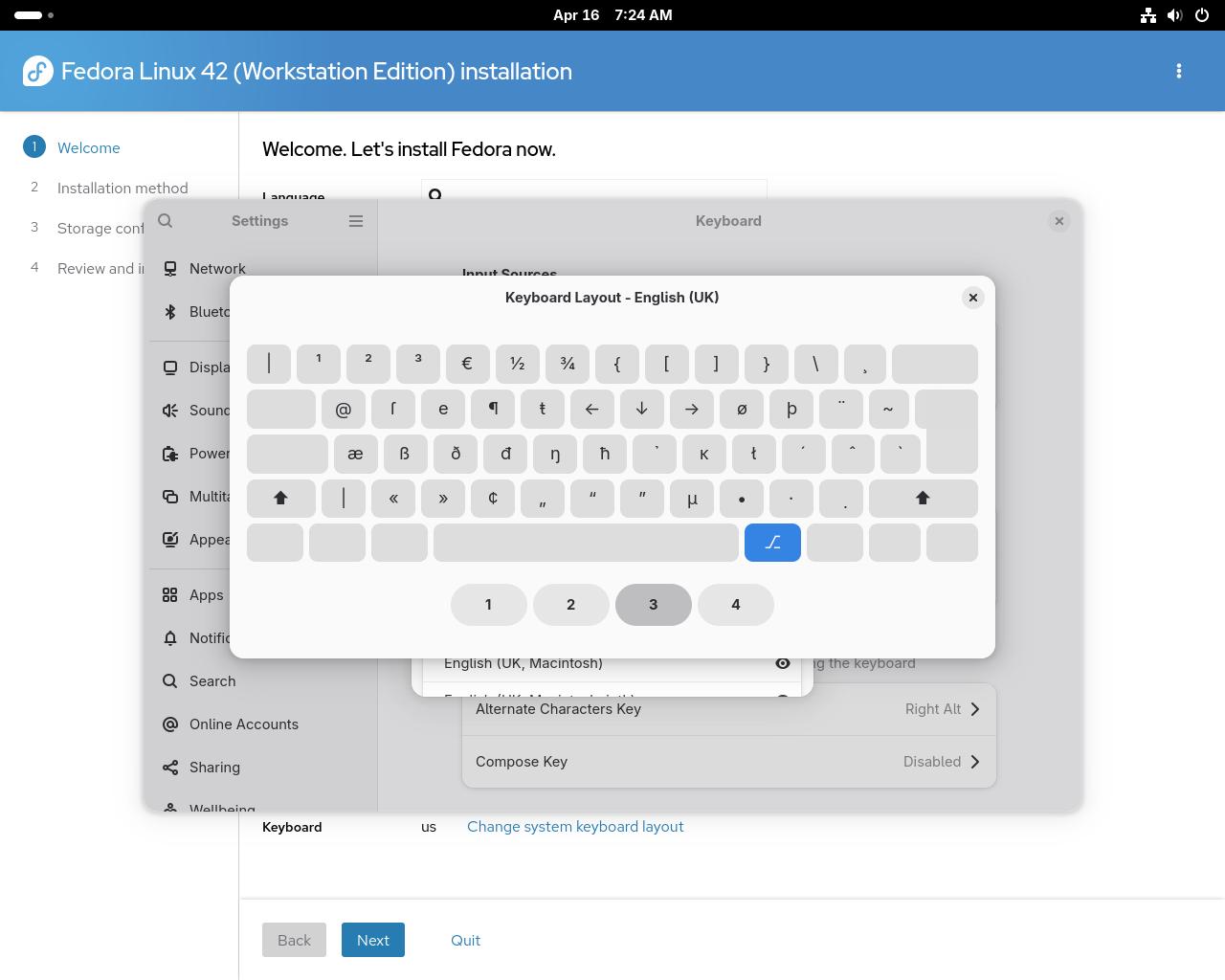Click the opening square bracket key
This screenshot has width=1225, height=980.
(x=666, y=364)
